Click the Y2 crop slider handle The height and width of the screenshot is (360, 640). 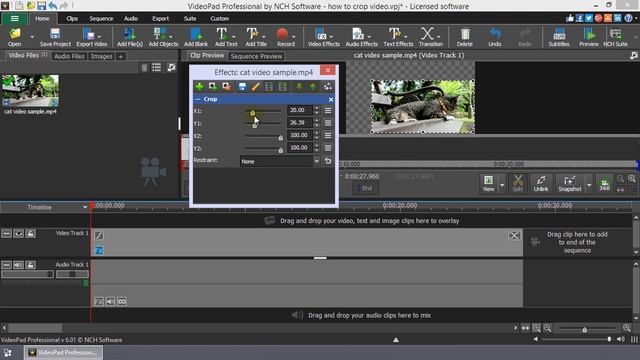click(x=280, y=150)
